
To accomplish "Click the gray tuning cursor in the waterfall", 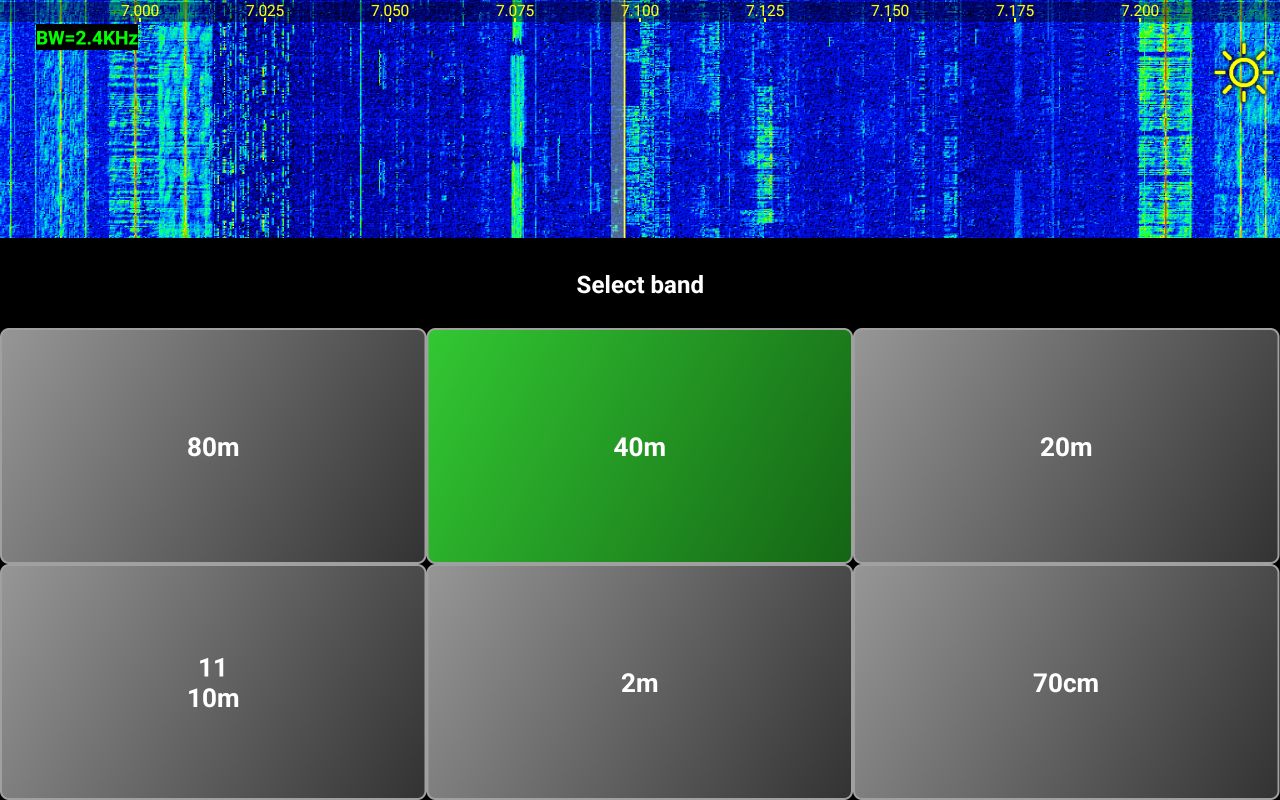I will coord(618,130).
